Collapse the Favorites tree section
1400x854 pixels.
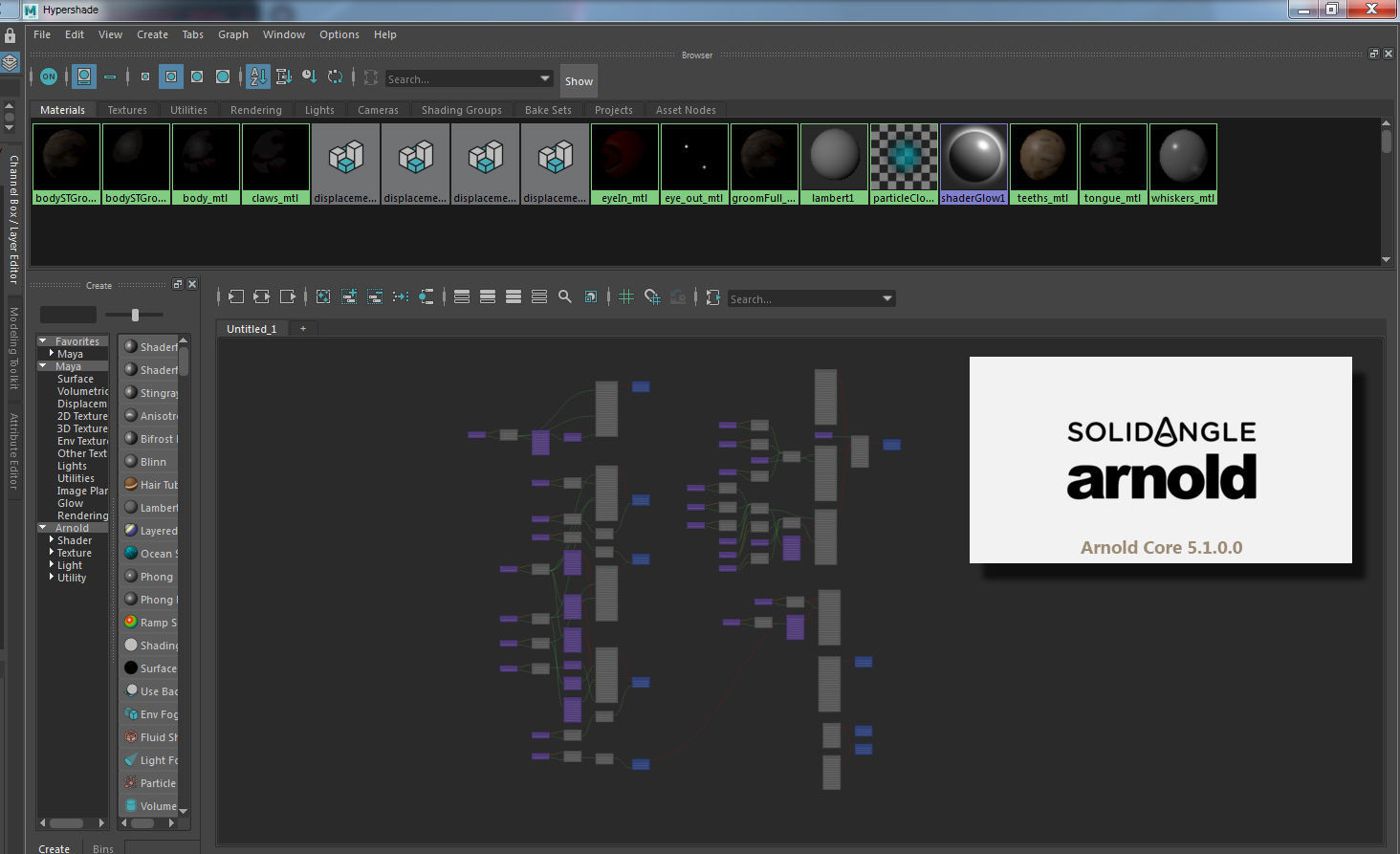[43, 341]
